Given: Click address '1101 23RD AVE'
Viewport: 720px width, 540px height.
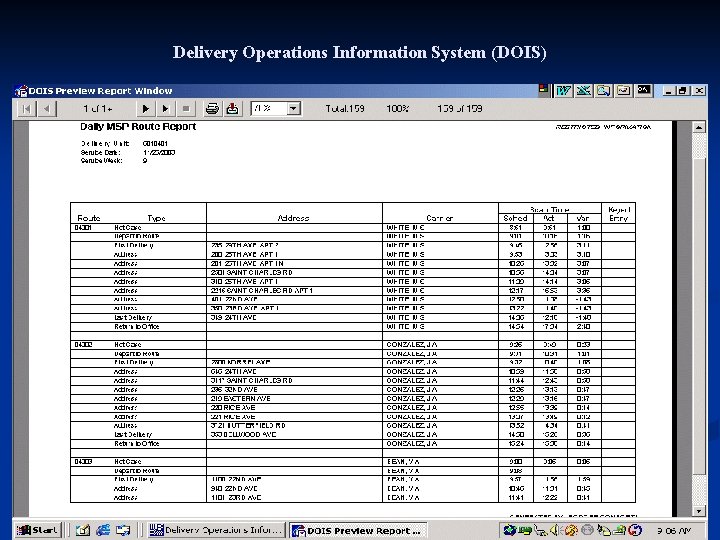Looking at the screenshot, I should pos(236,498).
